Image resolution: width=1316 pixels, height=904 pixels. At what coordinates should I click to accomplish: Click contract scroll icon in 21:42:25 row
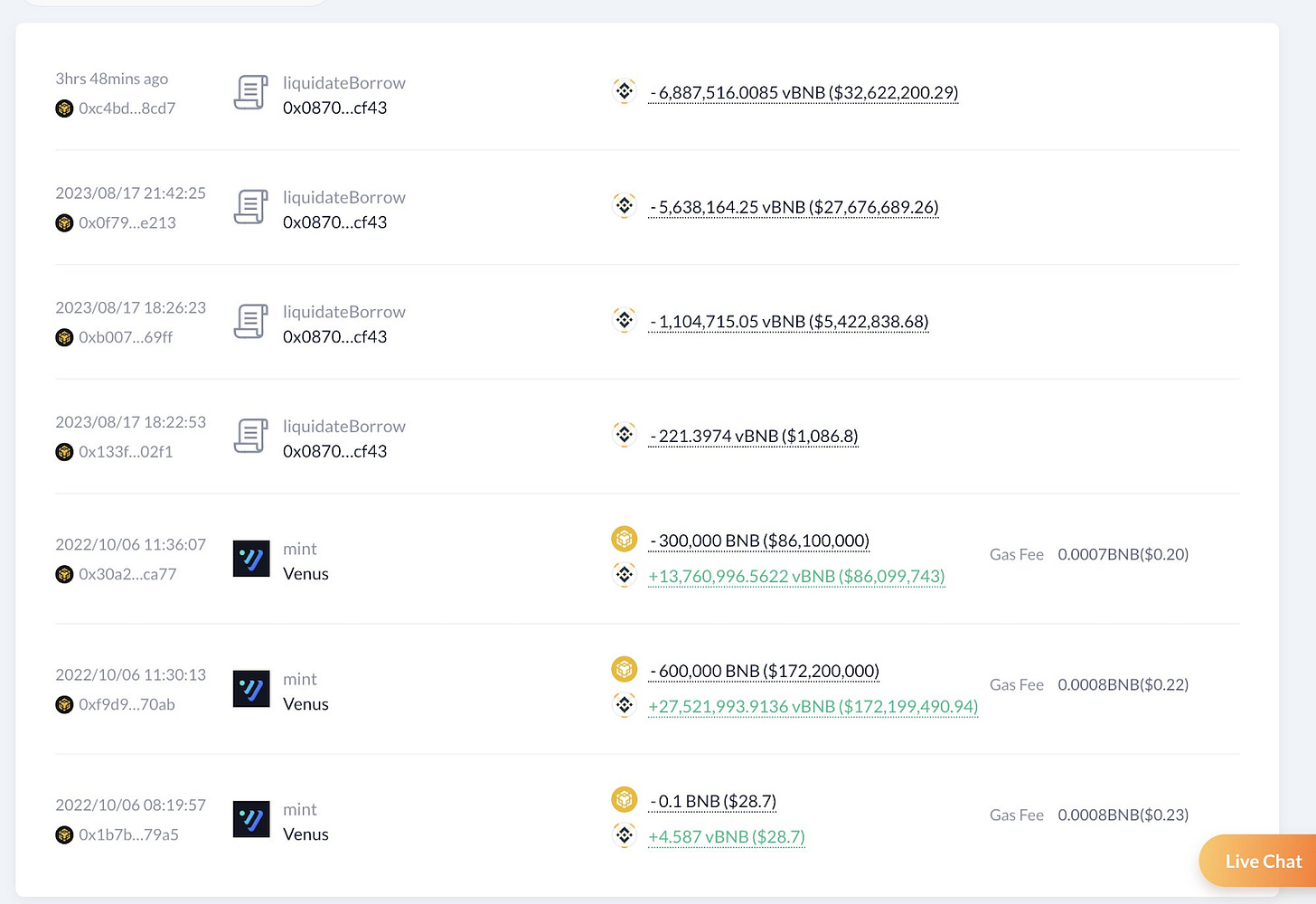[x=251, y=207]
